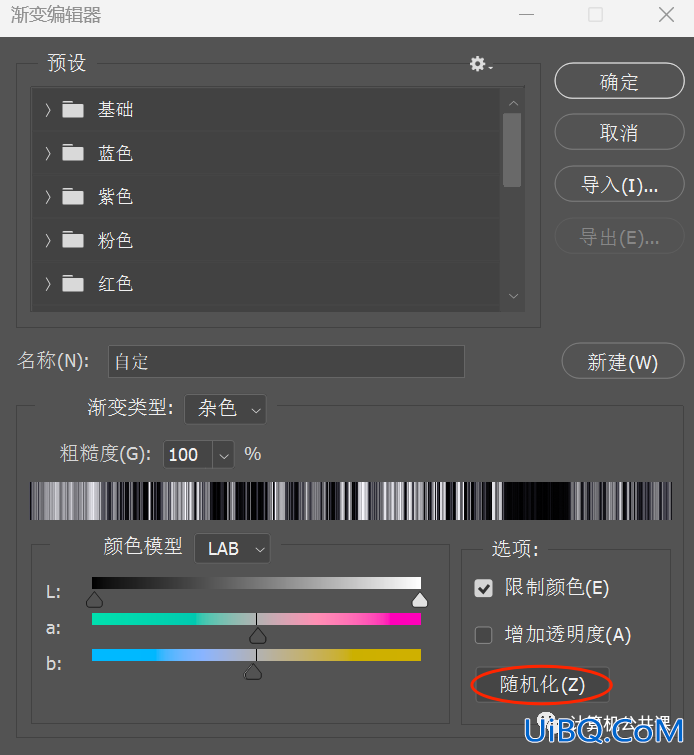Click the 基础 folder icon
The image size is (694, 755).
[73, 110]
